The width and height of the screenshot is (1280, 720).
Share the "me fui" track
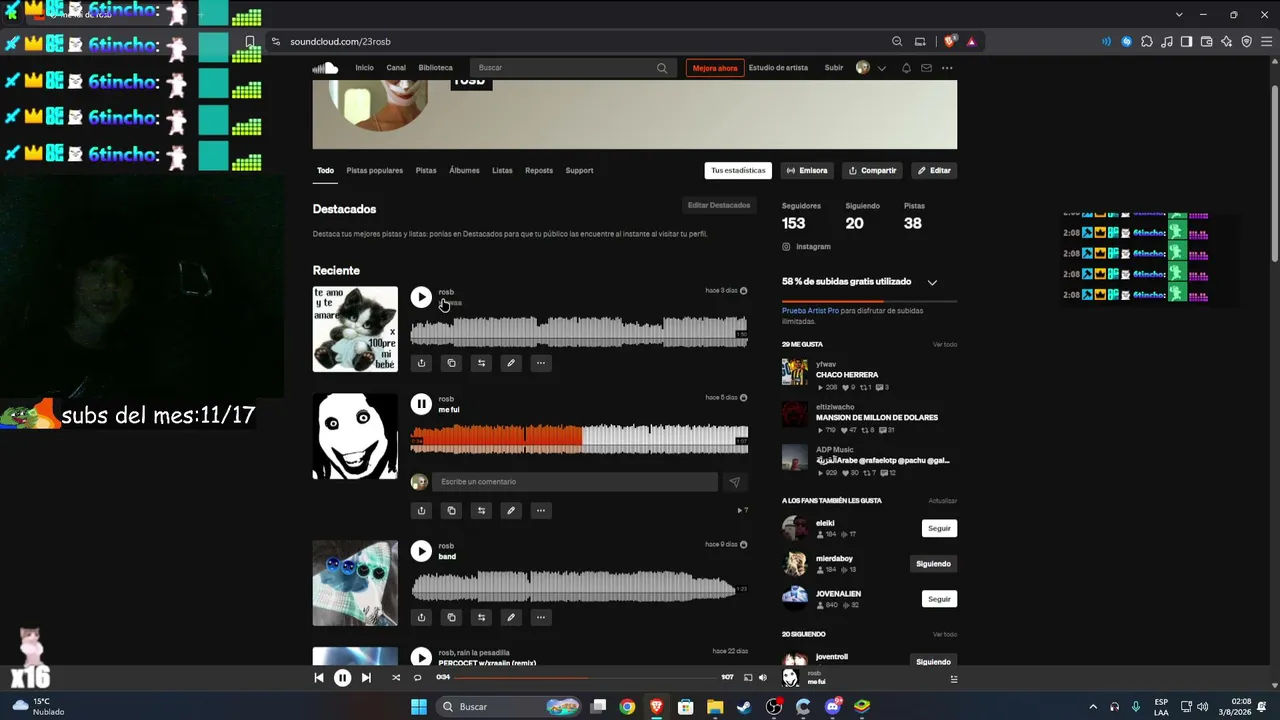421,510
